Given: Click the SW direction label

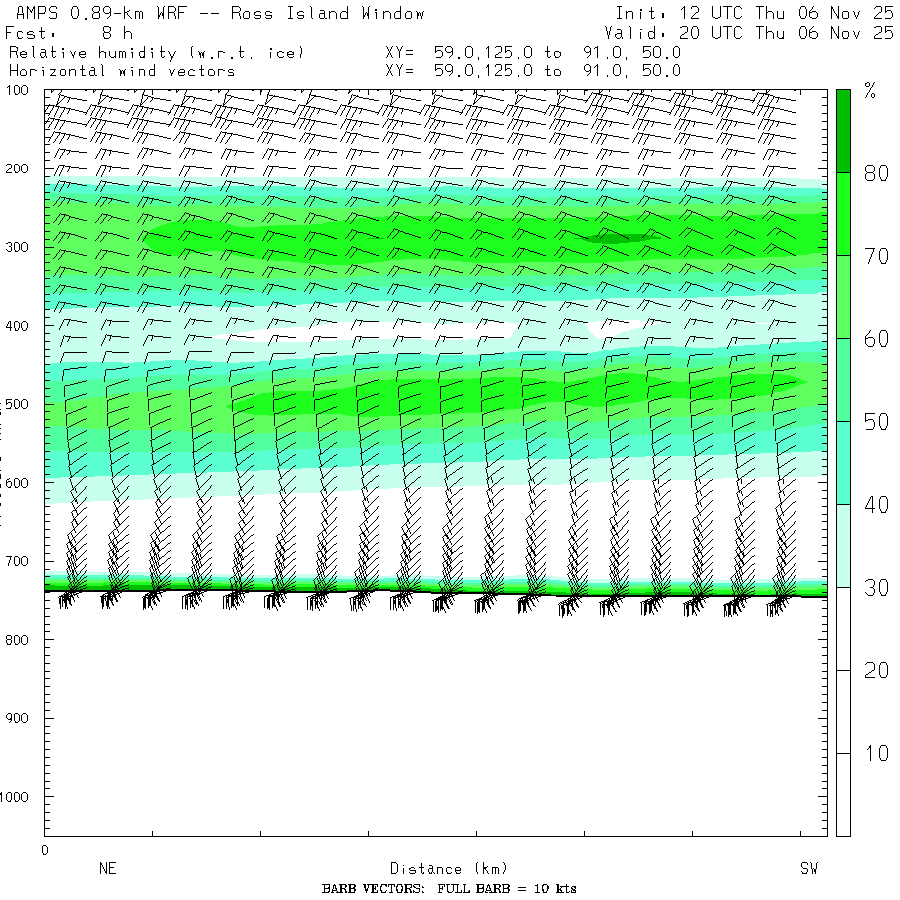Looking at the screenshot, I should coord(809,868).
